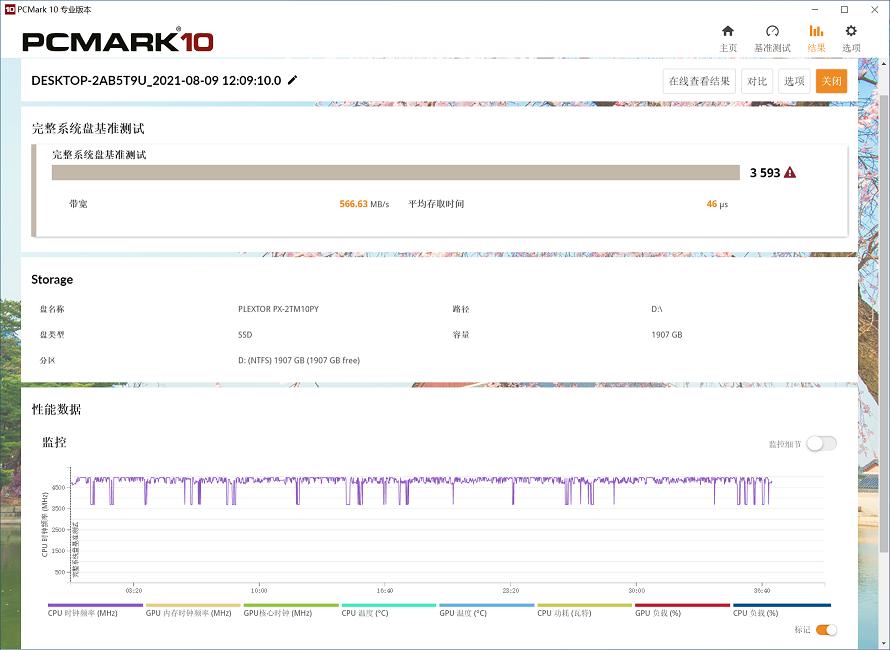The width and height of the screenshot is (890, 650).
Task: Toggle CPU 负载 (%) legend
Action: 782,610
